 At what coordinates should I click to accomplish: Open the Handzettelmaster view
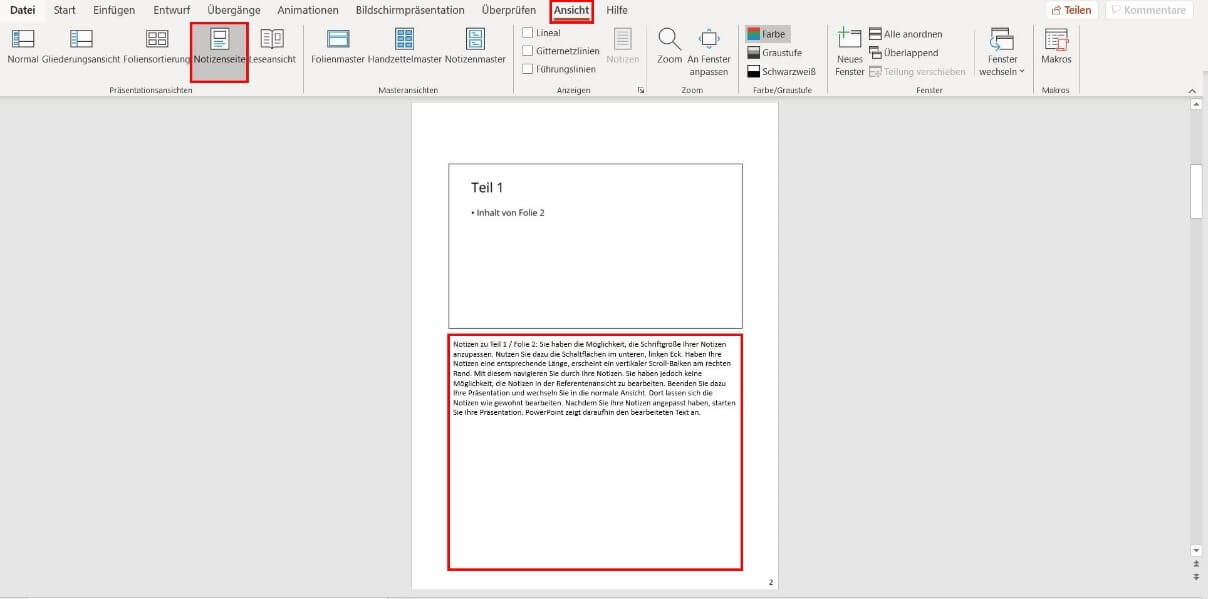(405, 47)
